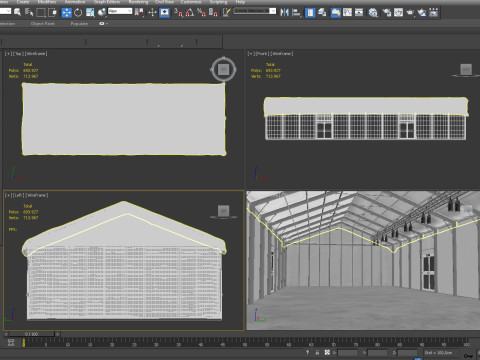Open the Curve Editor
This screenshot has height=360, width=480.
coord(347,13)
